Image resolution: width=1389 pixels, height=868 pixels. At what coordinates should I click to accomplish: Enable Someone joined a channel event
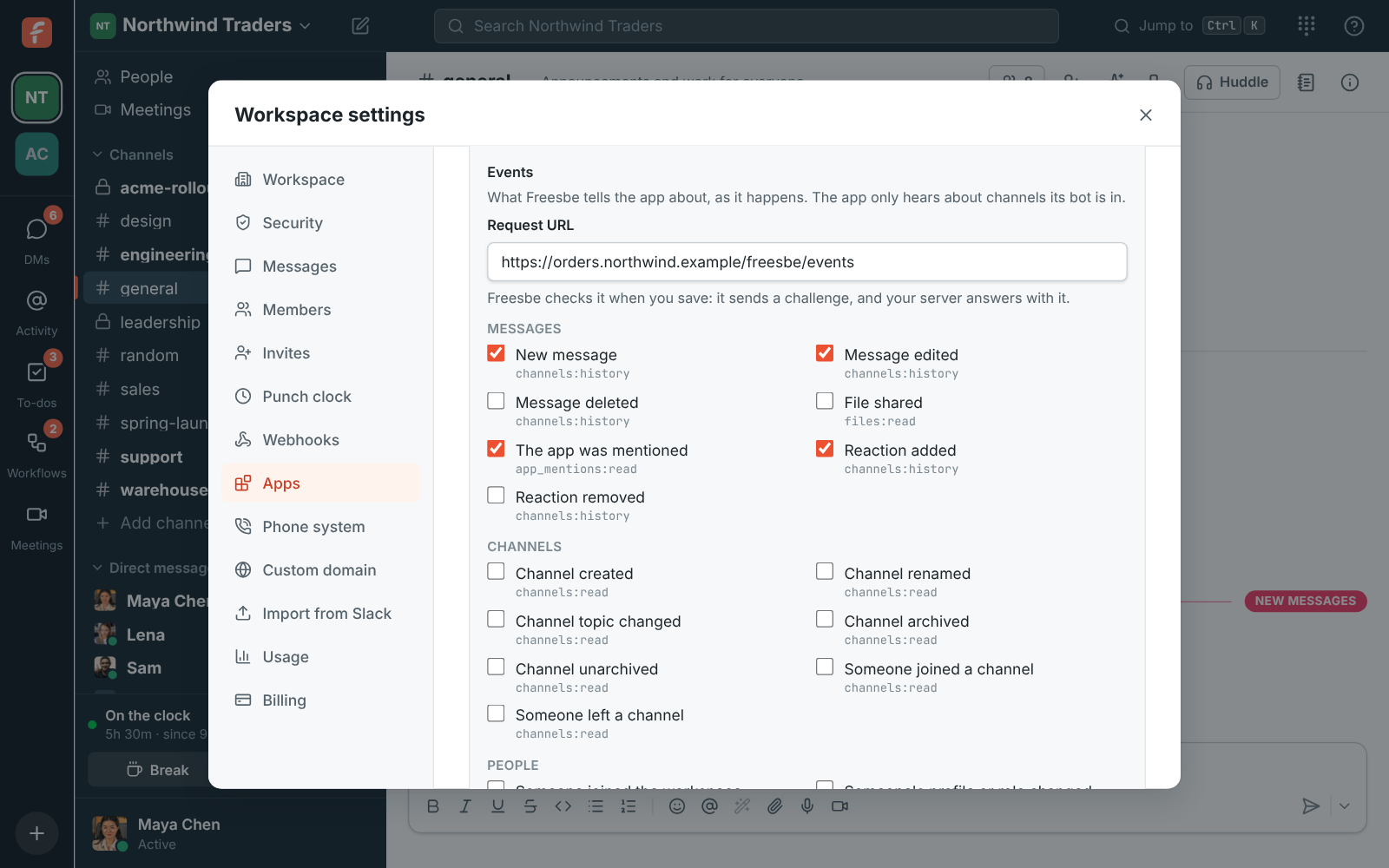(x=825, y=667)
